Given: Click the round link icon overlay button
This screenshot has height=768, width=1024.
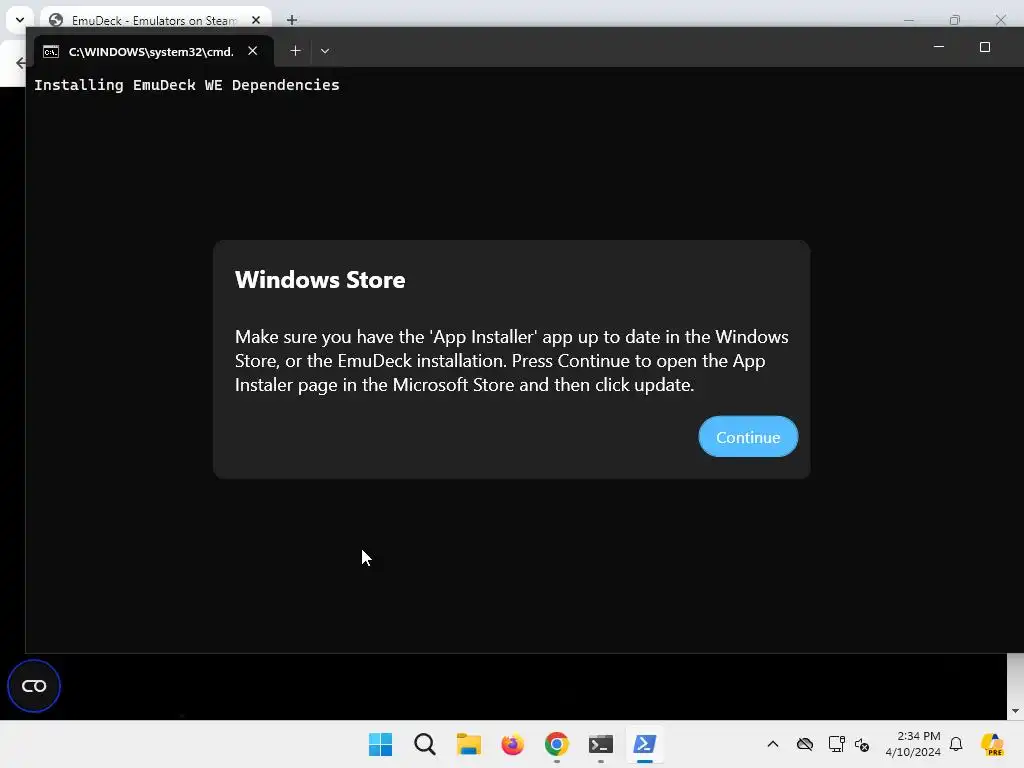Looking at the screenshot, I should click(34, 686).
